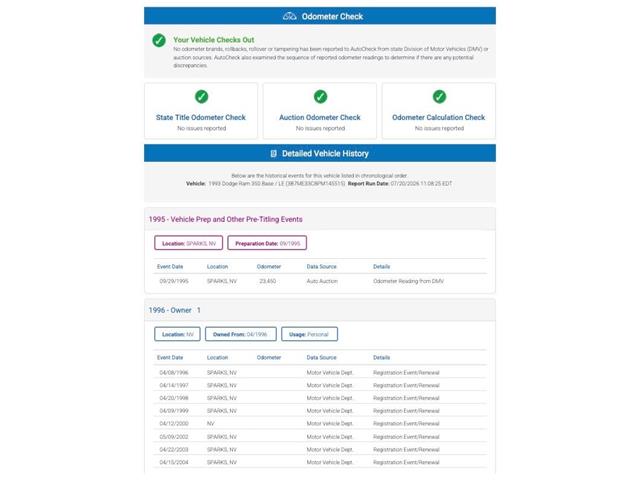
Task: Click the Usage: Personal badge
Action: pos(309,334)
